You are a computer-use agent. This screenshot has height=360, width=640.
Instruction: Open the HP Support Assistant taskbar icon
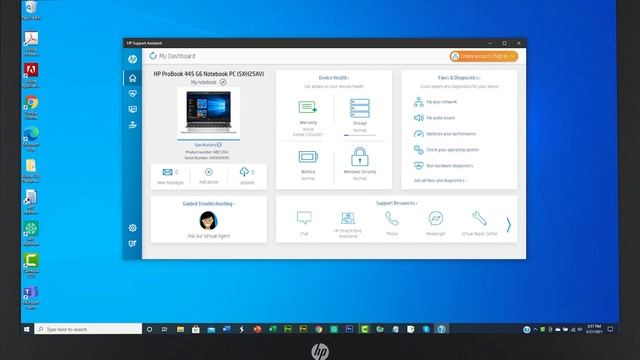[441, 329]
